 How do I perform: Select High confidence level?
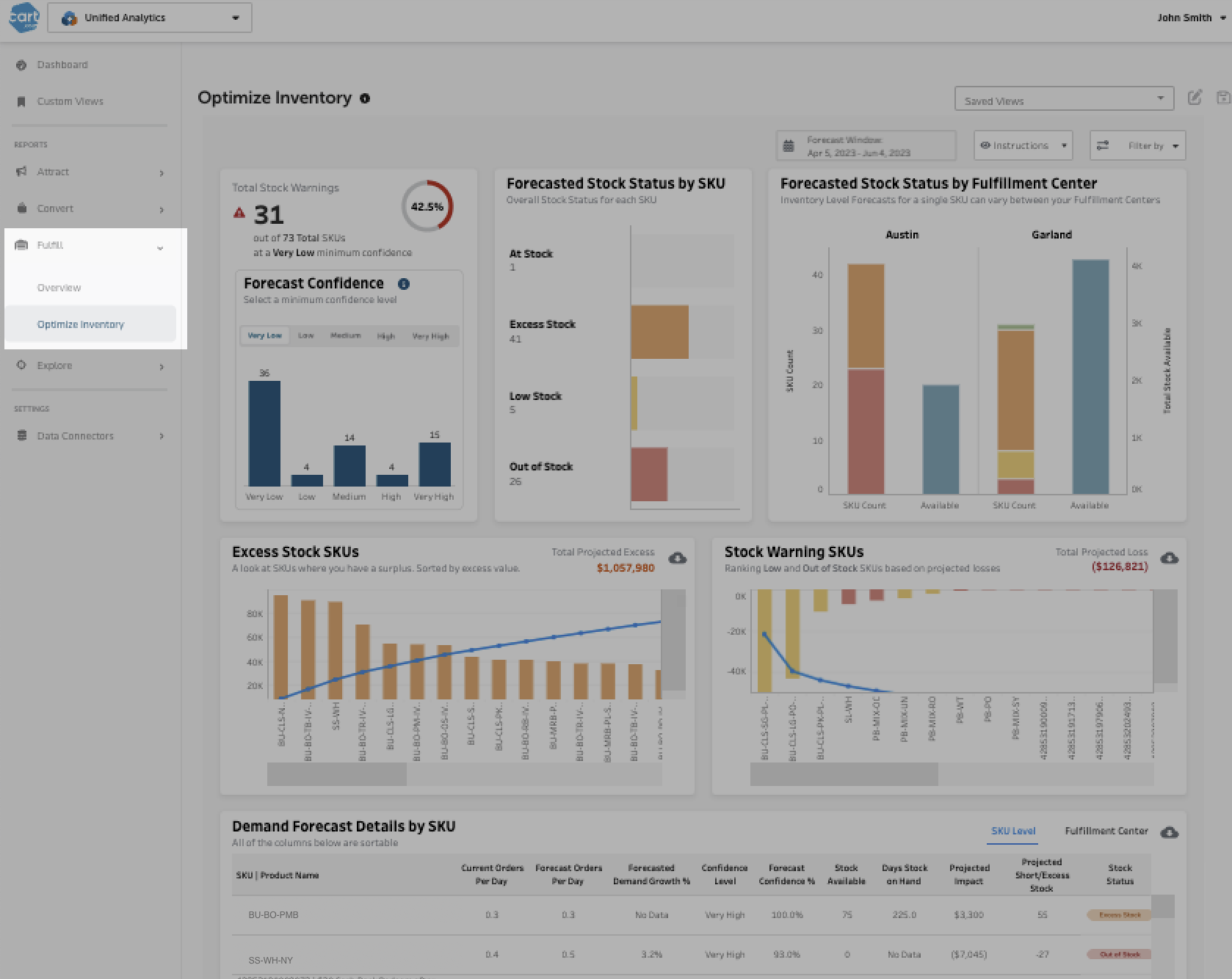coord(386,336)
